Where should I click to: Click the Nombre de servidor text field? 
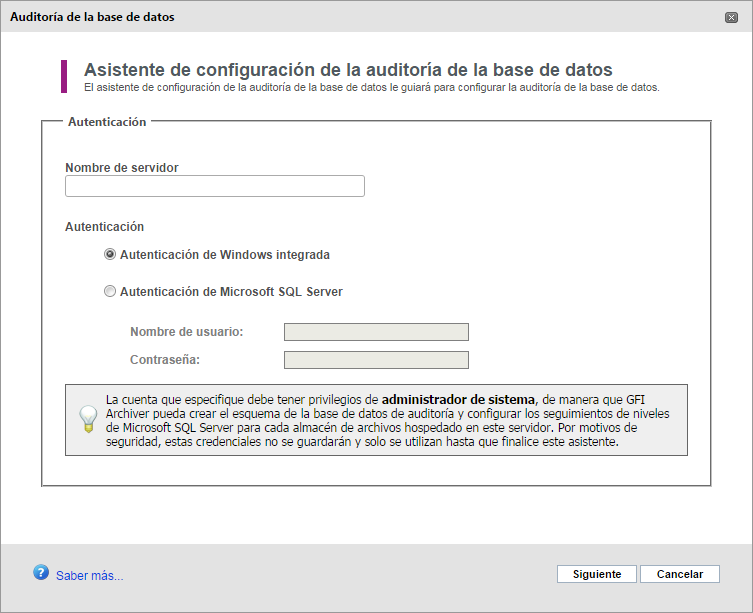point(214,186)
